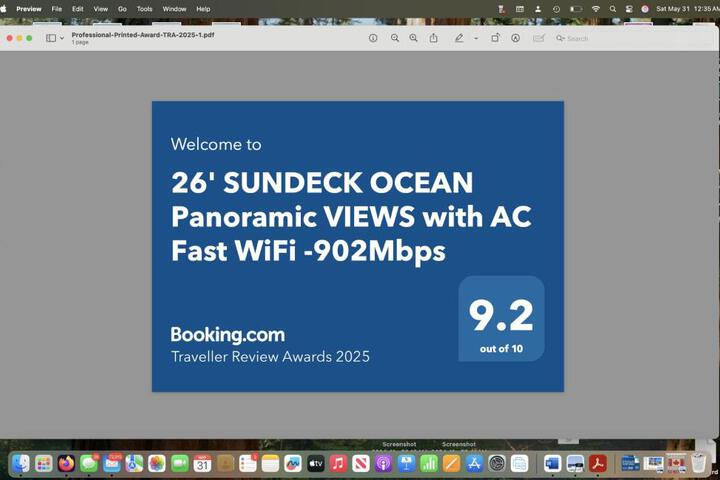720x480 pixels.
Task: Click the PDF file name in title bar
Action: 142,35
